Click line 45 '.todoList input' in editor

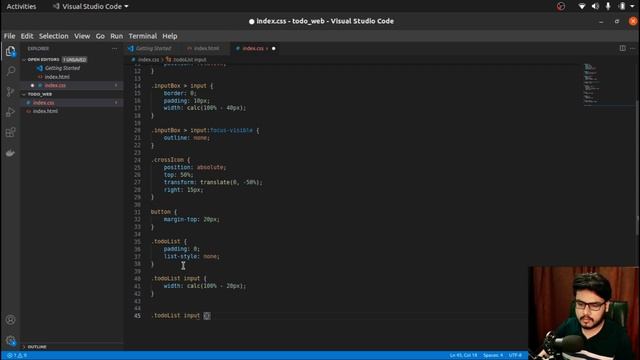[x=176, y=316]
